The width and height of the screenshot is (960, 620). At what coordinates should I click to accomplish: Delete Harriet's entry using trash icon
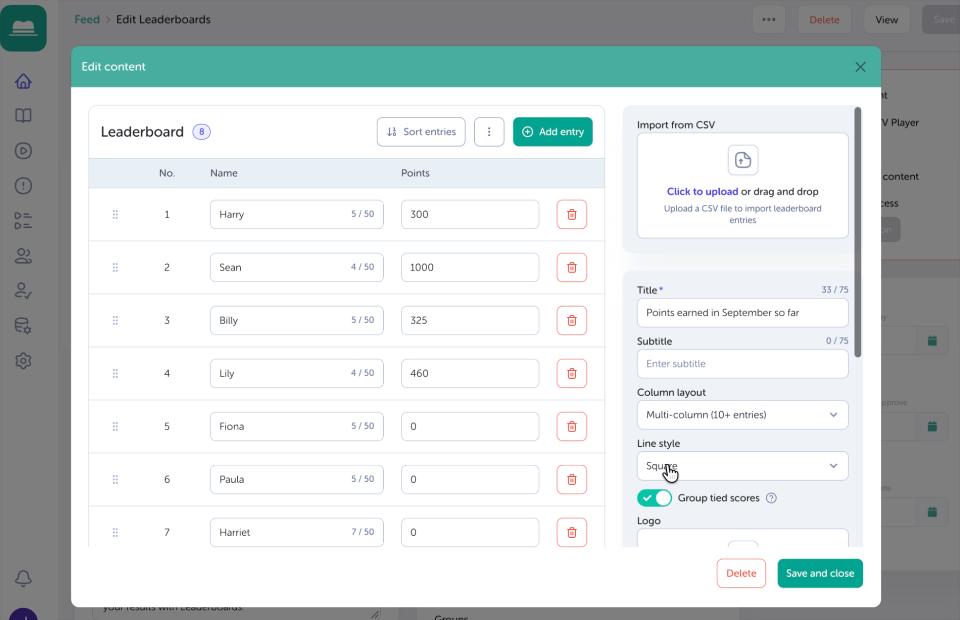pyautogui.click(x=571, y=532)
